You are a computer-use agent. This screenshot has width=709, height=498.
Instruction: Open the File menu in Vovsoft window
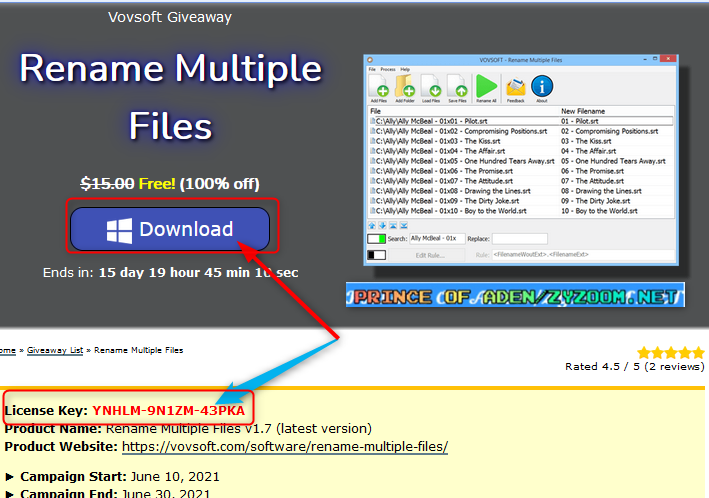pyautogui.click(x=372, y=69)
